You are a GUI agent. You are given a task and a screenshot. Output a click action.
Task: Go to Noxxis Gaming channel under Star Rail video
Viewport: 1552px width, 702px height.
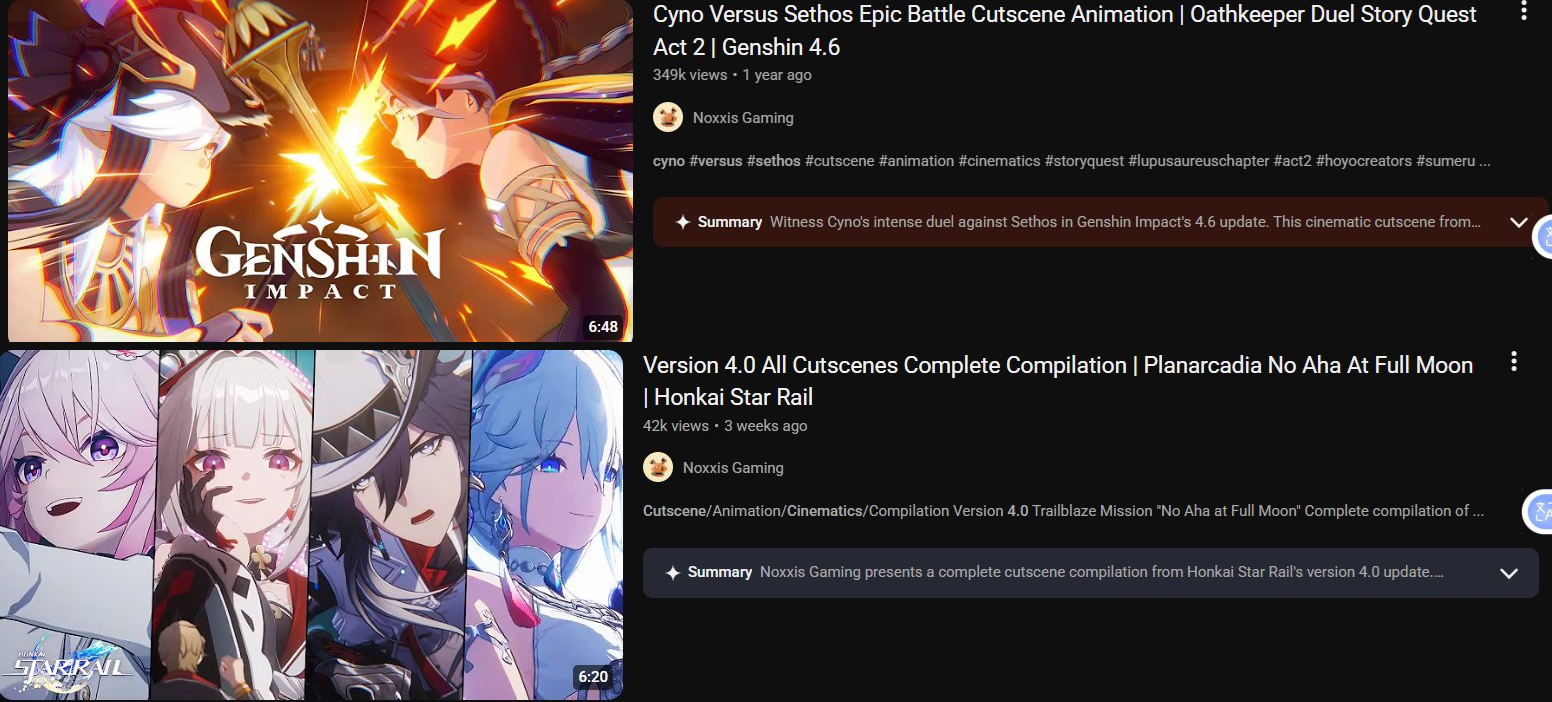click(733, 467)
